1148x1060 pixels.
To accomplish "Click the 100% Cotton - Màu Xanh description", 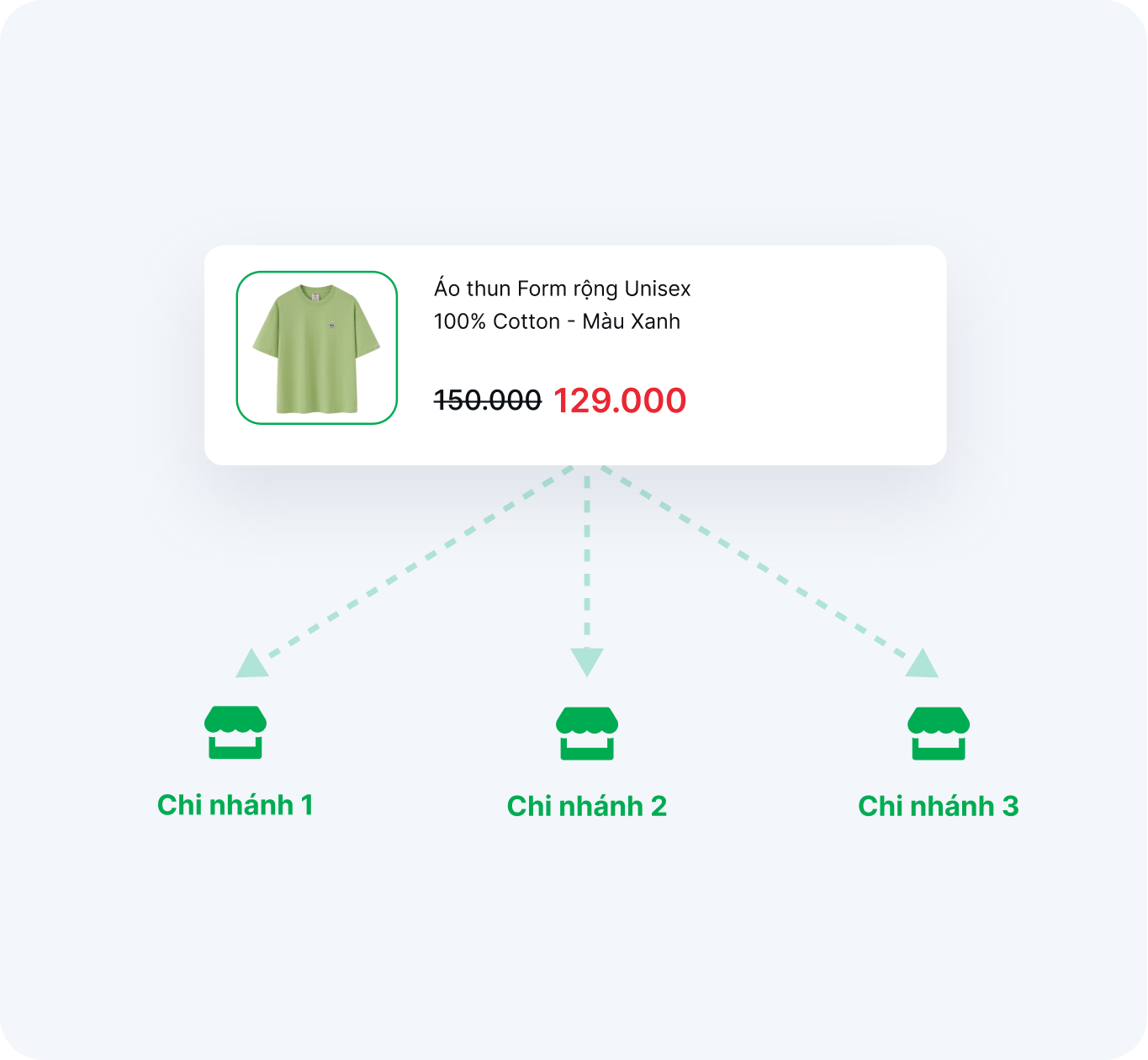I will 557,321.
